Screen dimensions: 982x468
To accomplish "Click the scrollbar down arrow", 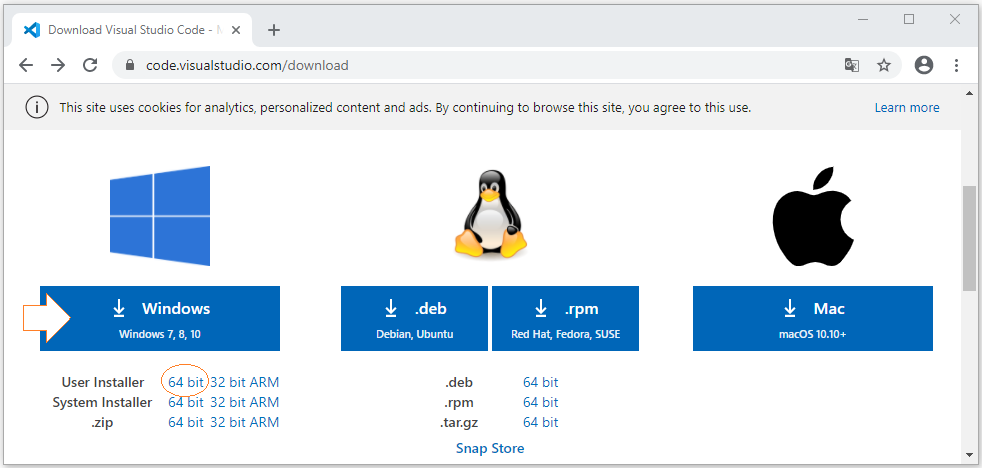I will point(969,455).
